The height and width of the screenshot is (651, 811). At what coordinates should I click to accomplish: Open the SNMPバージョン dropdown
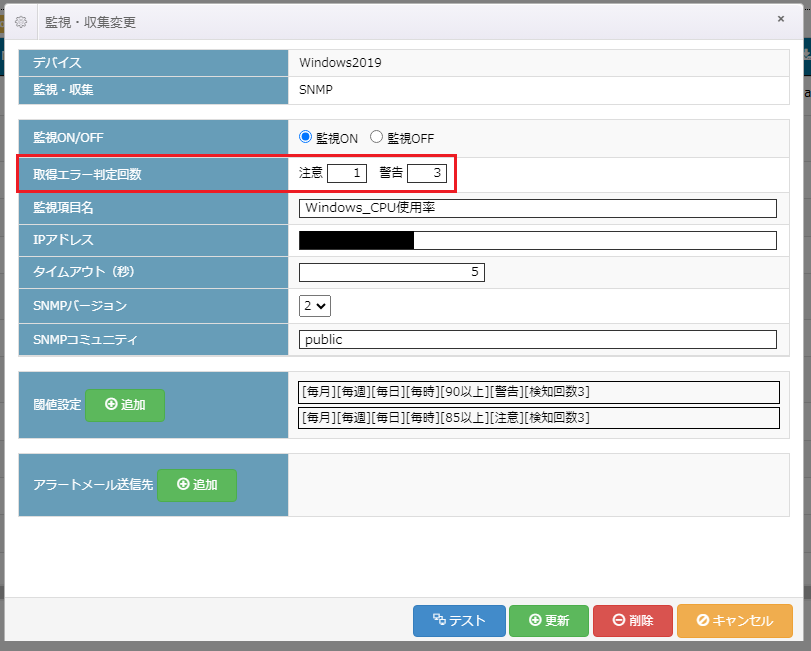tap(314, 306)
